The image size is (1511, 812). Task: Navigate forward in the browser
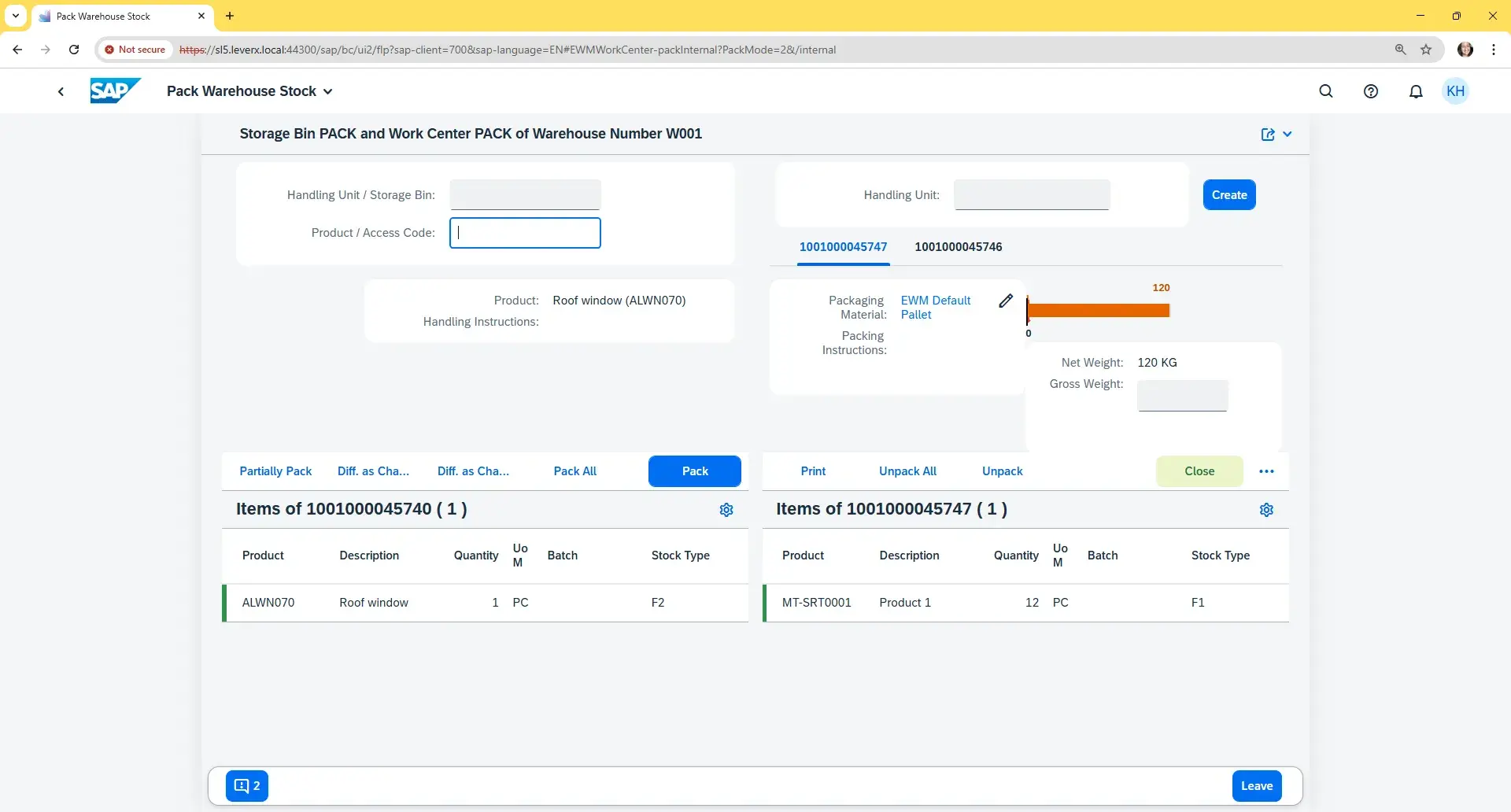[46, 50]
